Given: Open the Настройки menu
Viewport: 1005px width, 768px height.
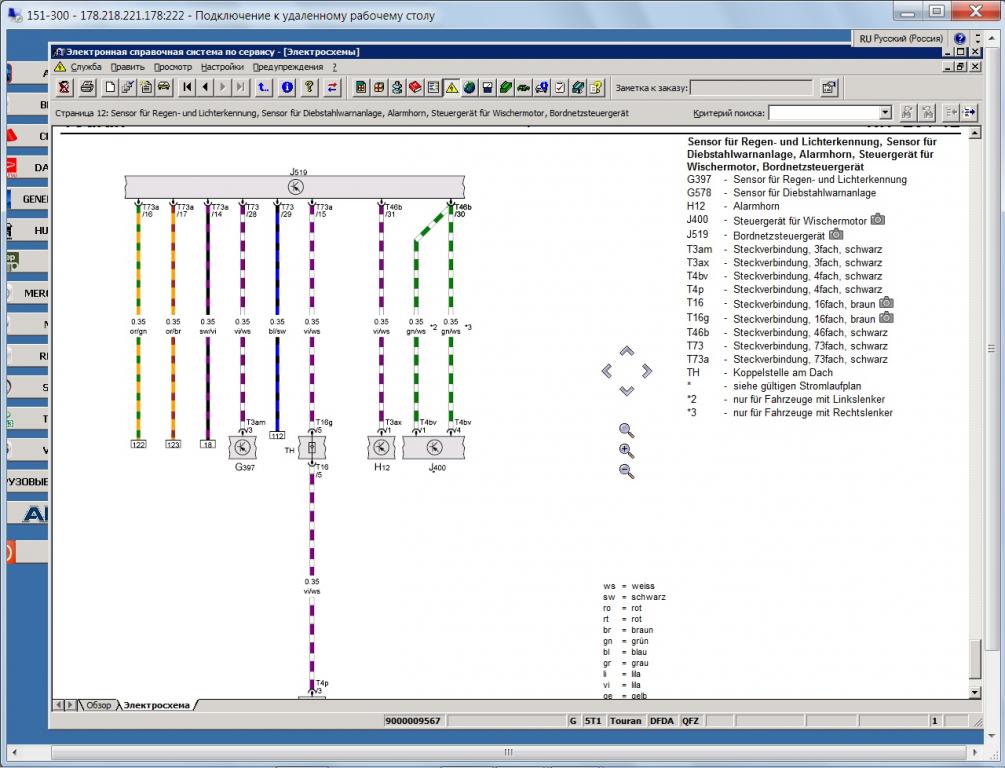Looking at the screenshot, I should pyautogui.click(x=222, y=67).
